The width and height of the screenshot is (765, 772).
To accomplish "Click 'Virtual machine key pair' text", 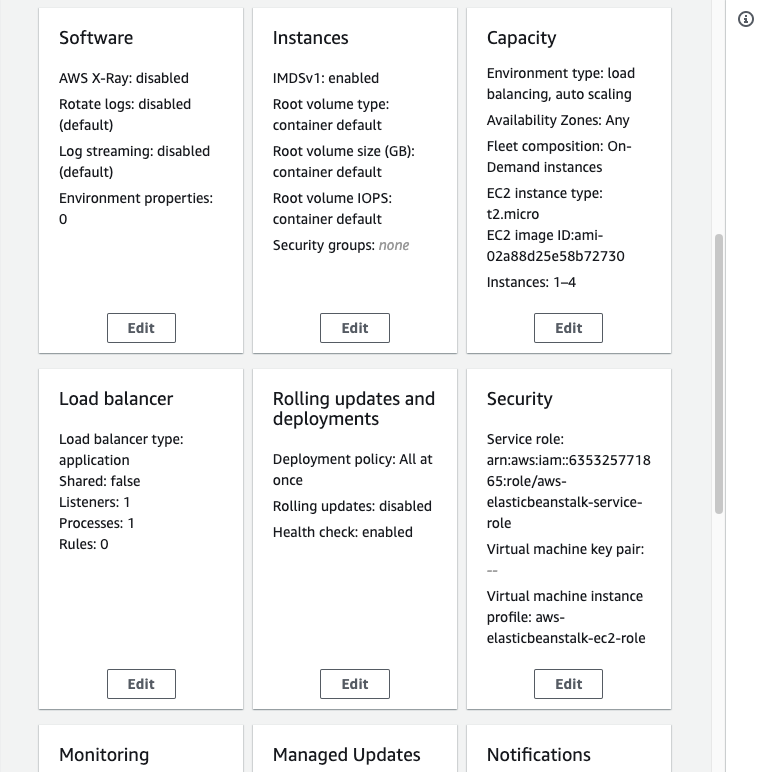I will [565, 549].
